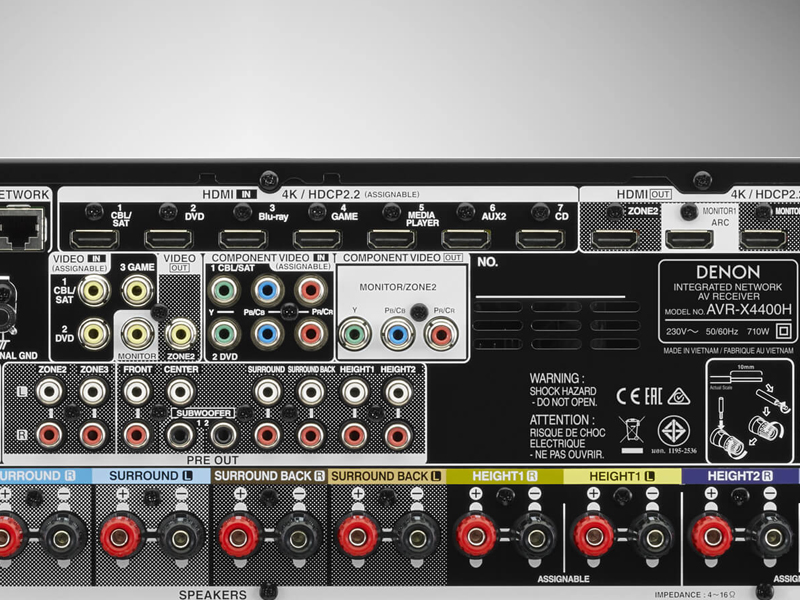Click the CE conformity mark
The width and height of the screenshot is (800, 600).
(629, 396)
